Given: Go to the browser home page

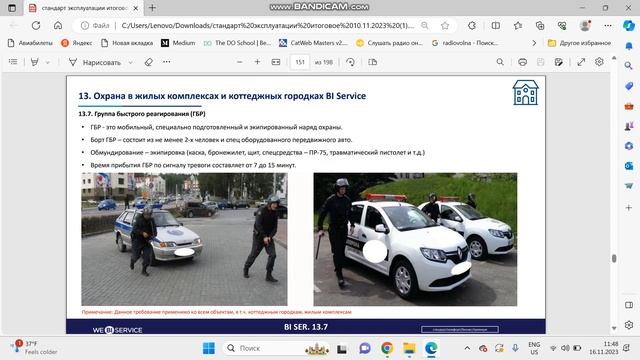Looking at the screenshot, I should tap(58, 25).
